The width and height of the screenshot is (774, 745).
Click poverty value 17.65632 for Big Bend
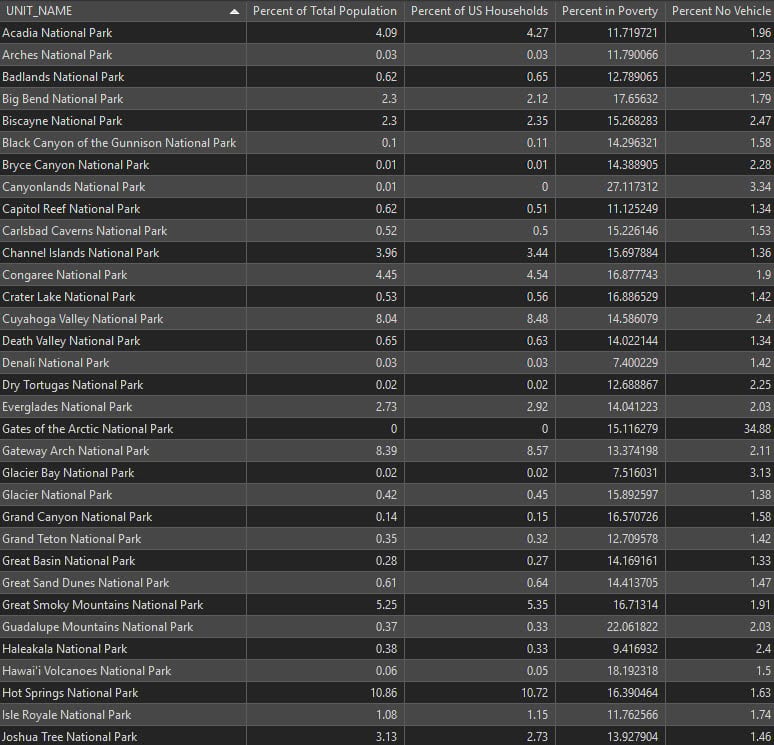tap(635, 99)
